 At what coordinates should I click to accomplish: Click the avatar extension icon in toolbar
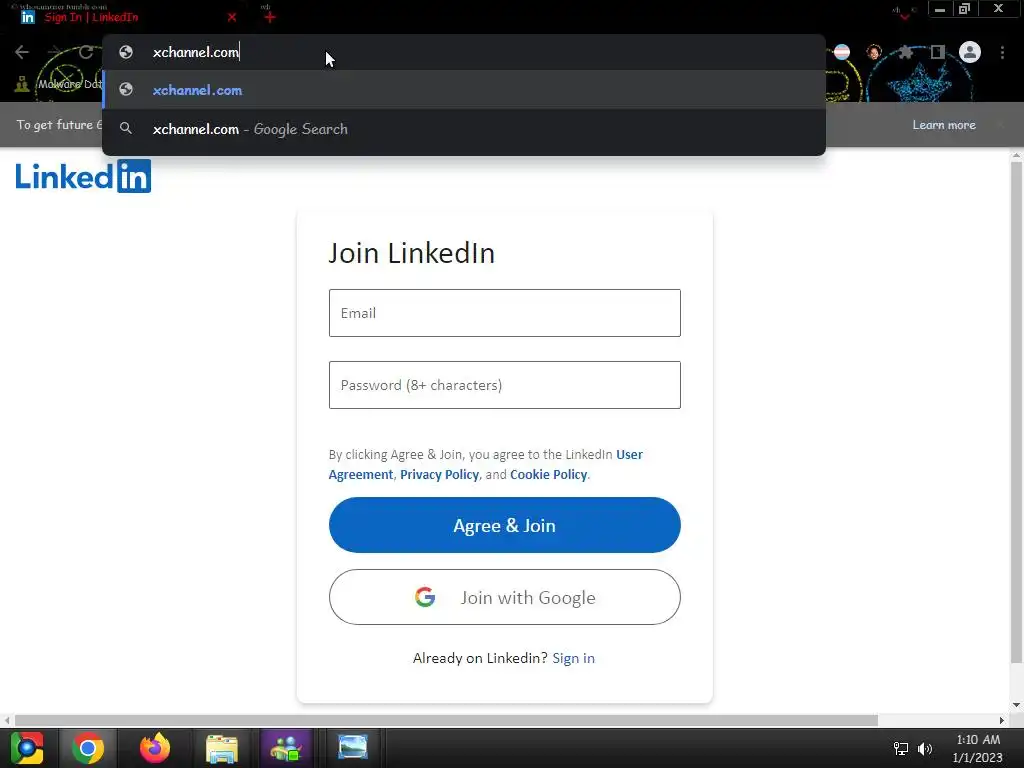coord(874,52)
